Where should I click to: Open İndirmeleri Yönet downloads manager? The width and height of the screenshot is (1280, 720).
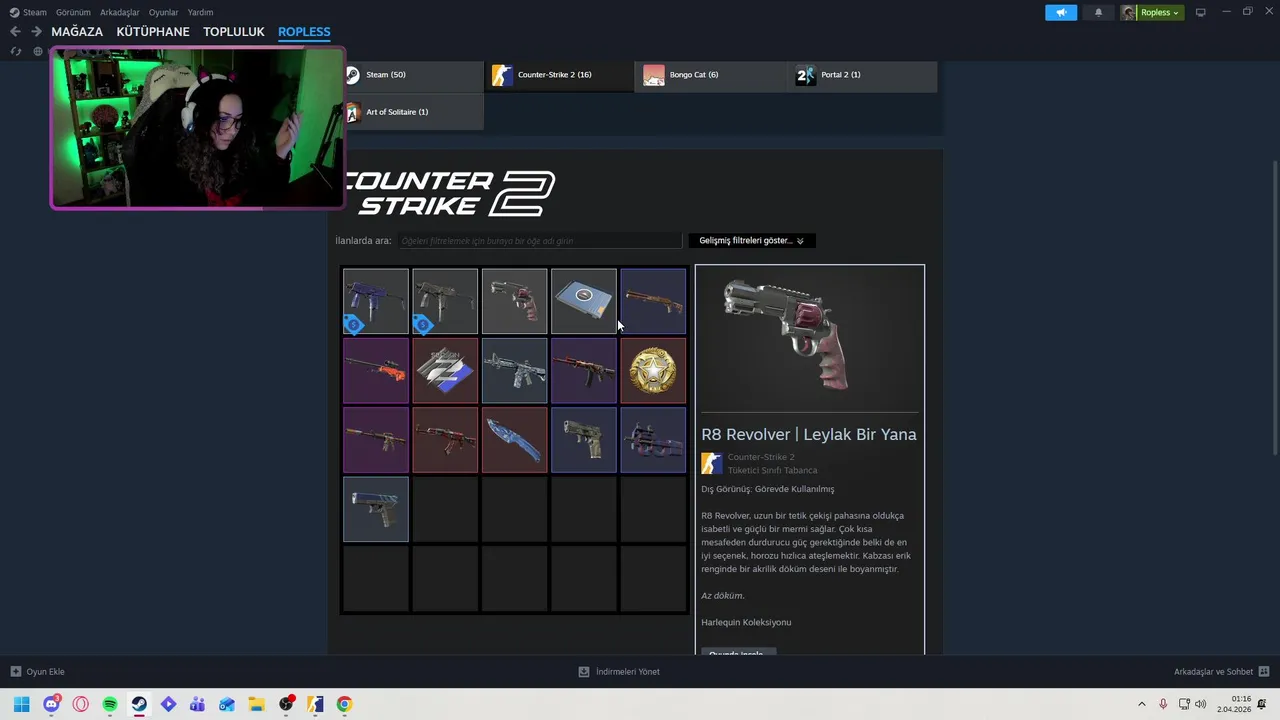pyautogui.click(x=619, y=672)
